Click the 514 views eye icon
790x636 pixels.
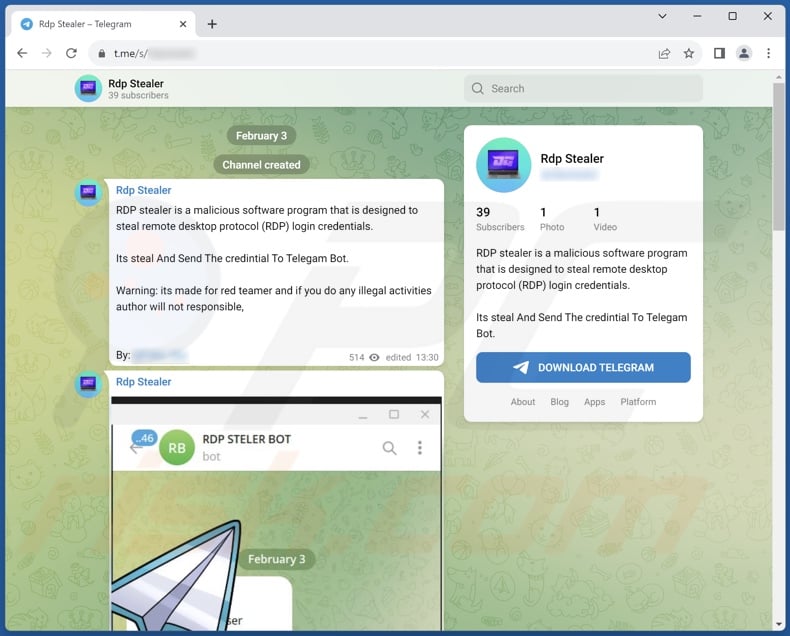tap(374, 357)
